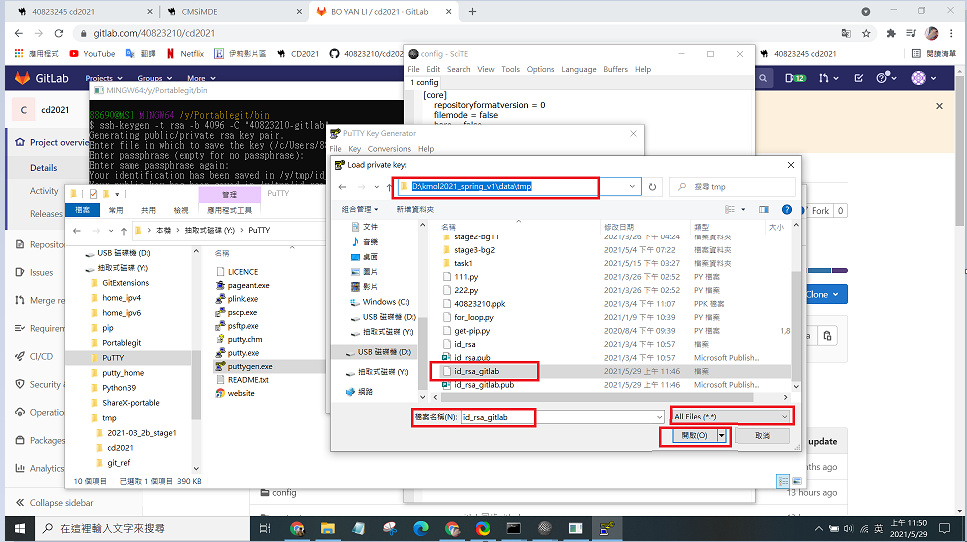Image resolution: width=967 pixels, height=542 pixels.
Task: Click copy URL icon beside Clone button
Action: click(827, 336)
